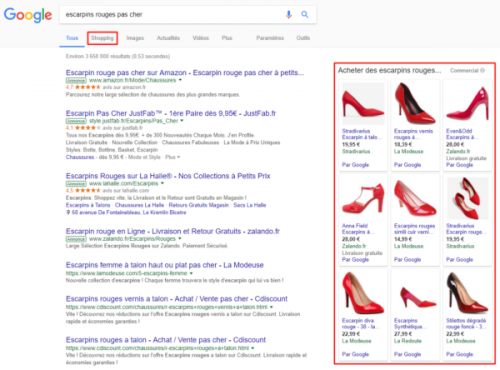
Task: Click the Escarpin diva rouge shoe image
Action: pos(363,293)
